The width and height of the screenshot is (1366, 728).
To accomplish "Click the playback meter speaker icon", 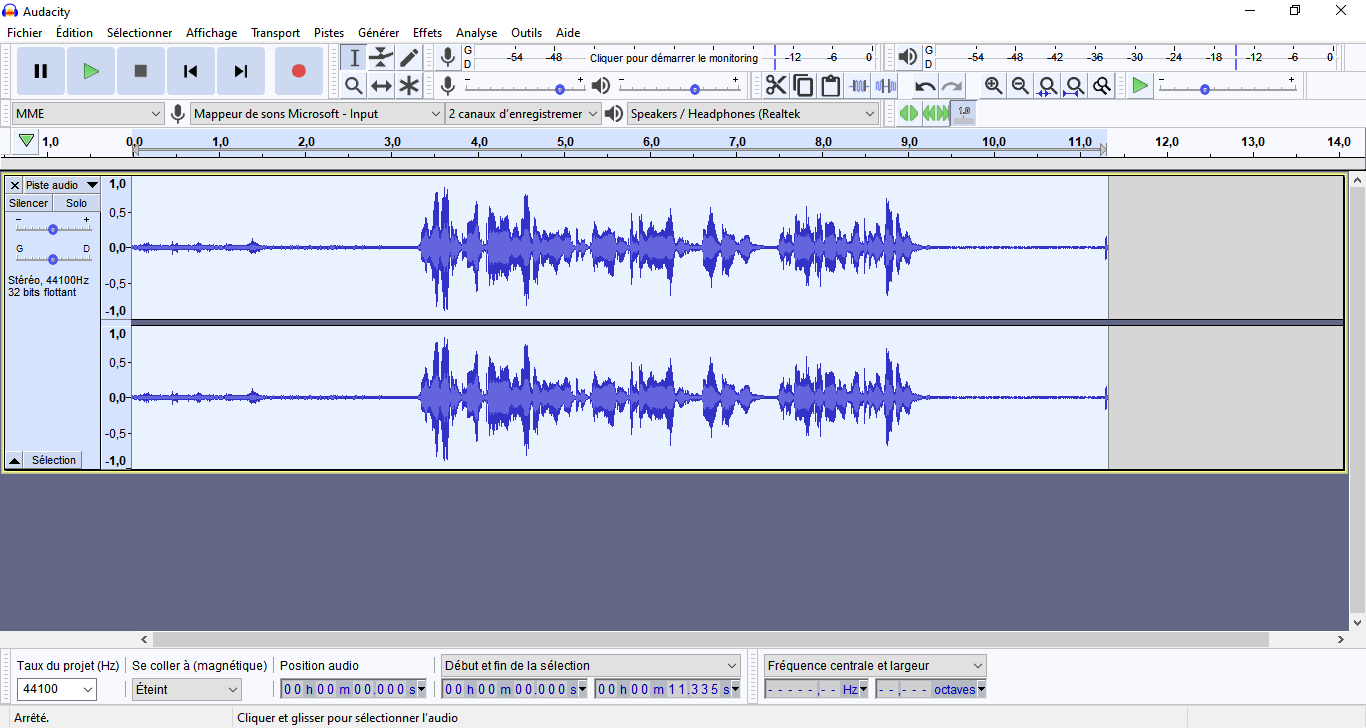I will click(908, 57).
